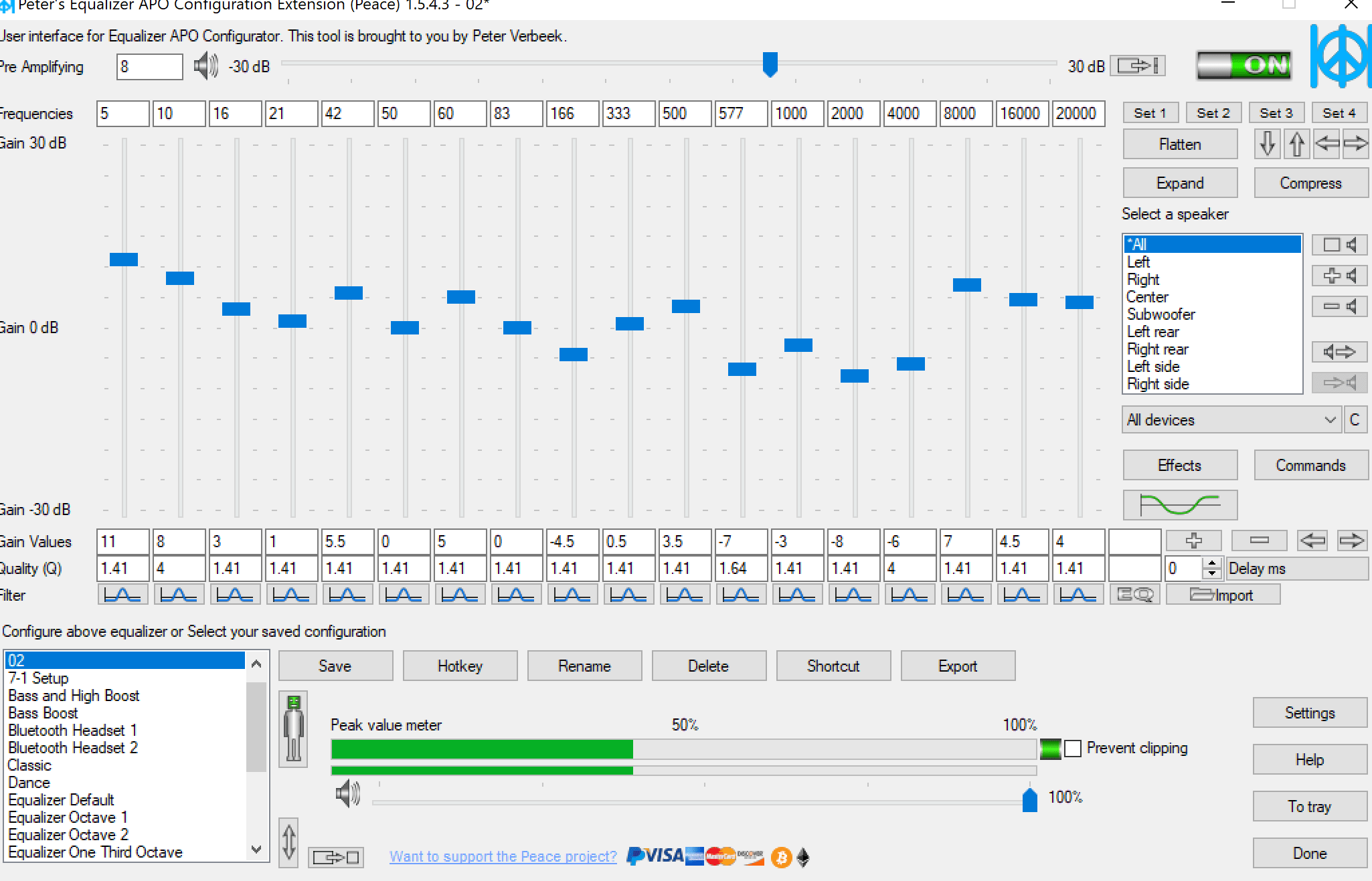1372x881 pixels.
Task: Click the Bitcoin donation icon
Action: tap(781, 857)
